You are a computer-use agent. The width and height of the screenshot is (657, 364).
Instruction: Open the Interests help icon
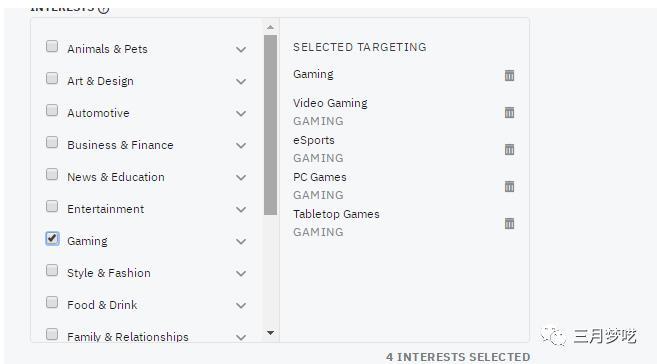coord(103,8)
